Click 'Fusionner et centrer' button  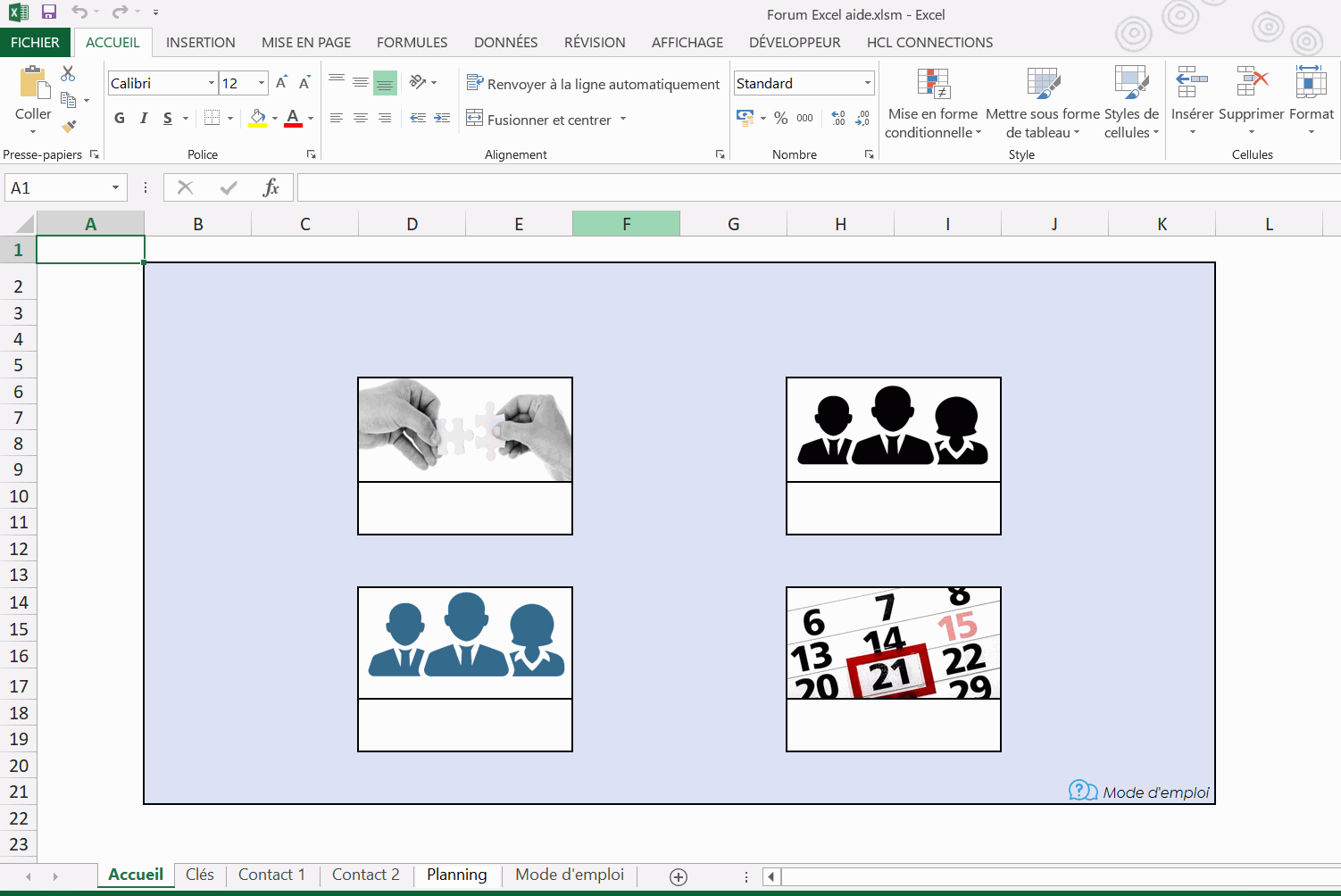(539, 120)
